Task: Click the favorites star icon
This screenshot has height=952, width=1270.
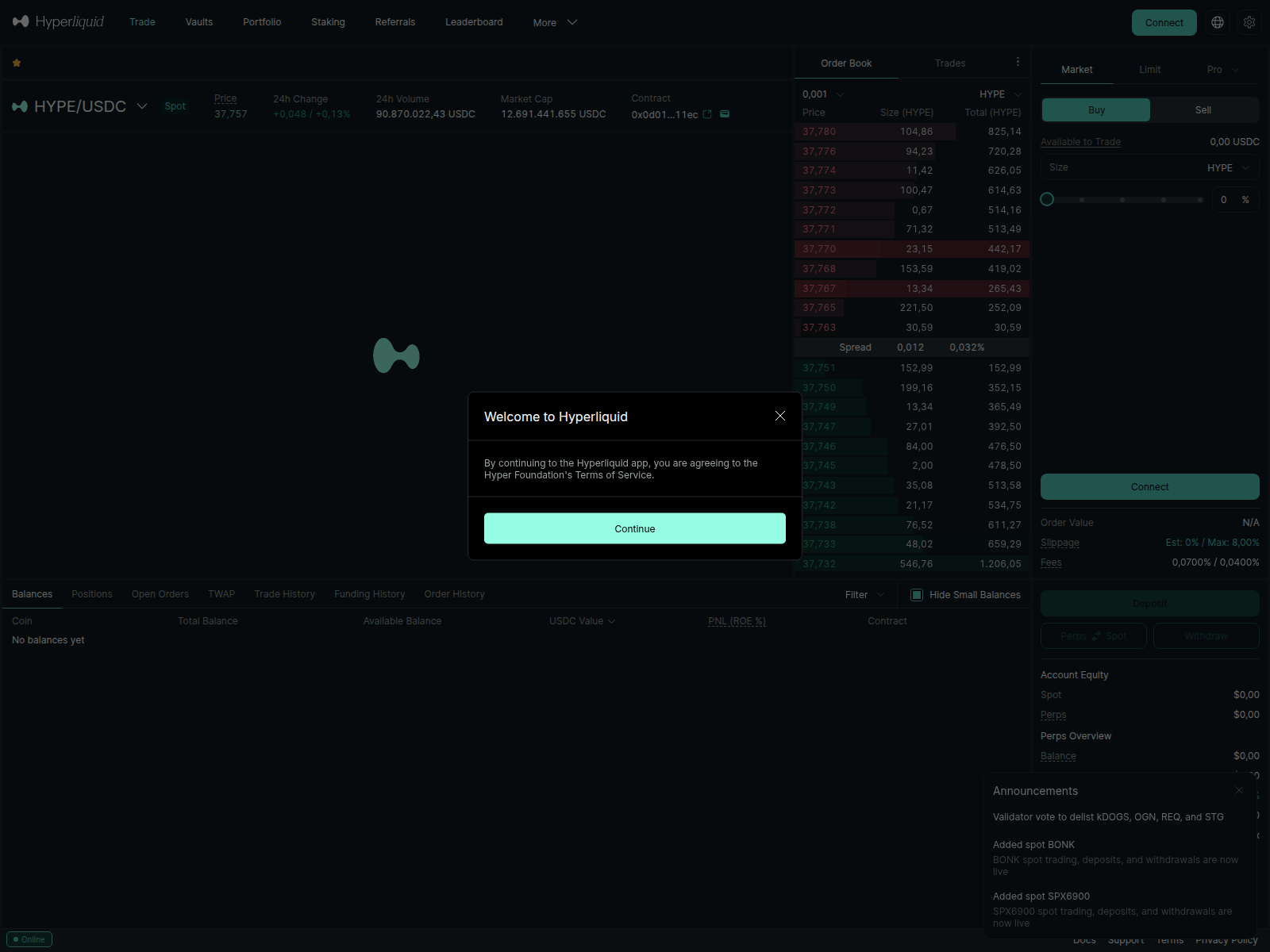Action: [x=17, y=63]
